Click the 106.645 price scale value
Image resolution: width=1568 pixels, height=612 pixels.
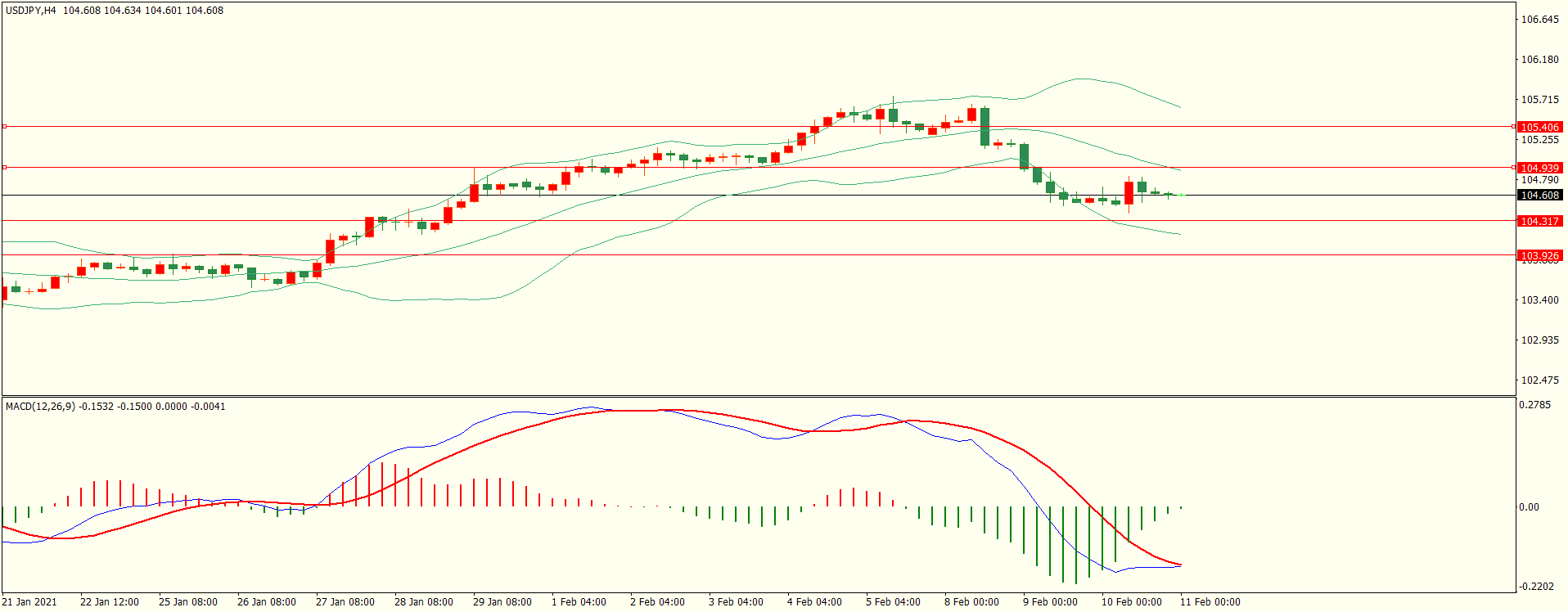click(1539, 20)
